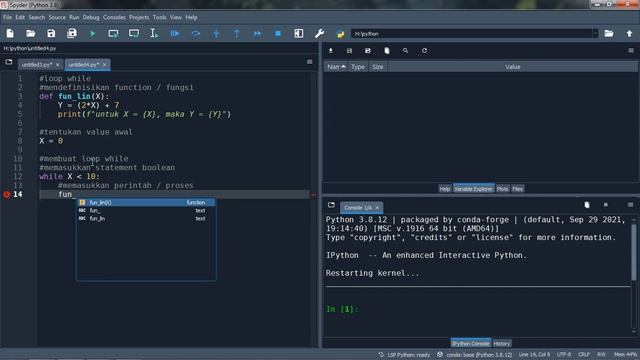Image resolution: width=640 pixels, height=360 pixels.
Task: Close Console 1/A tab
Action: click(x=377, y=208)
